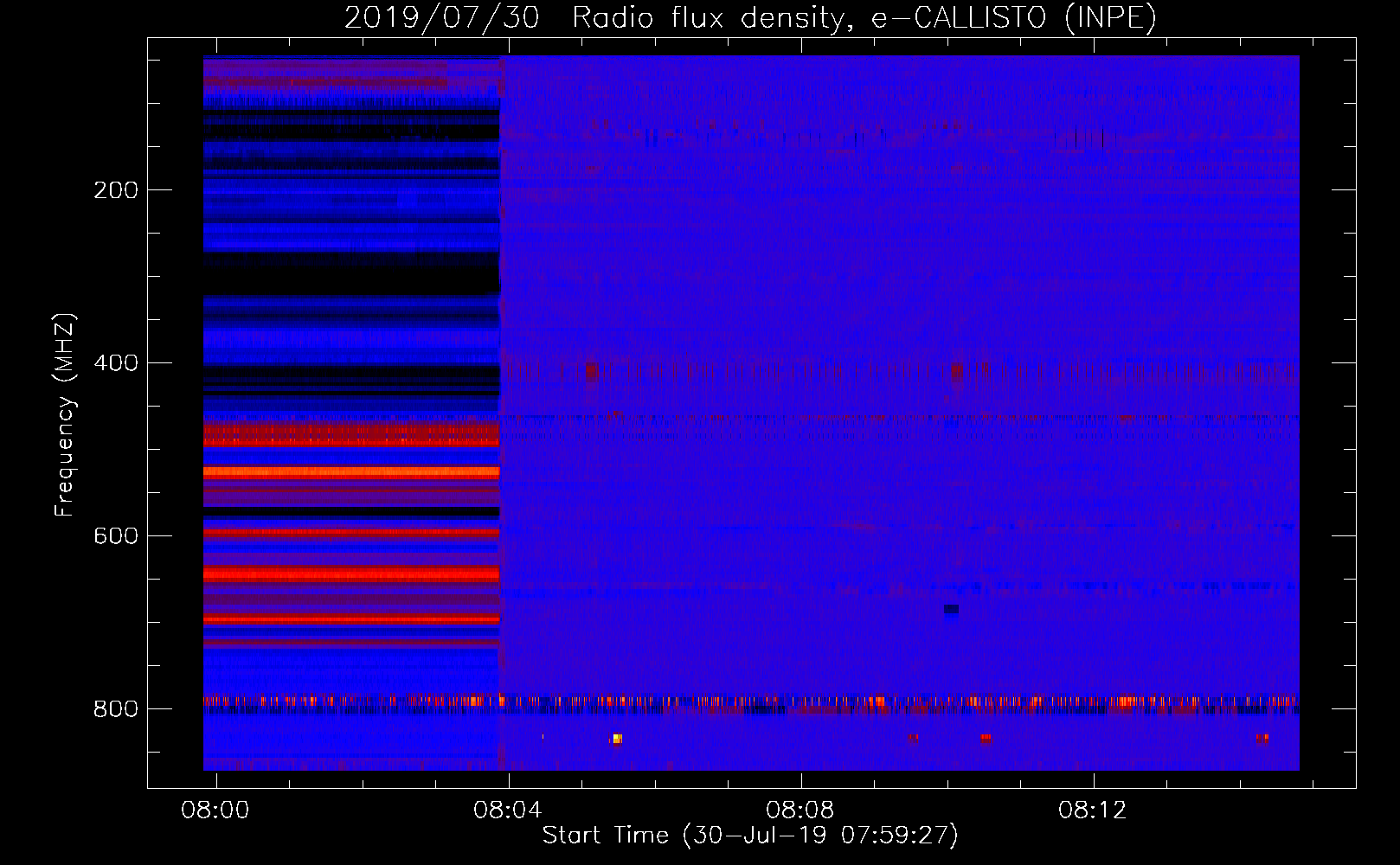The image size is (1400, 865).
Task: Select the 'Frequency (MHZ)' axis label
Action: click(65, 415)
